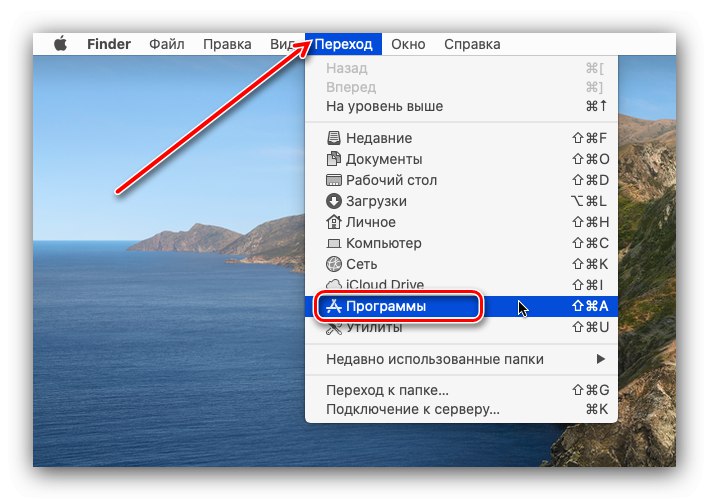
Task: Select Программы menu item
Action: point(461,306)
